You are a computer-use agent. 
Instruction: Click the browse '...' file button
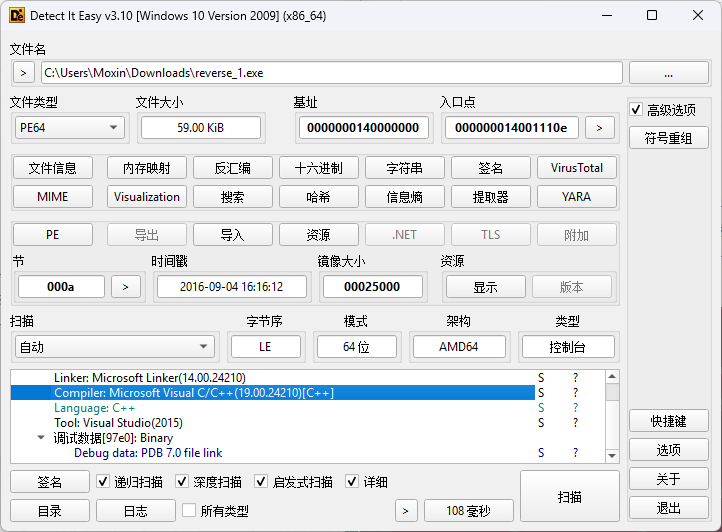(x=668, y=73)
